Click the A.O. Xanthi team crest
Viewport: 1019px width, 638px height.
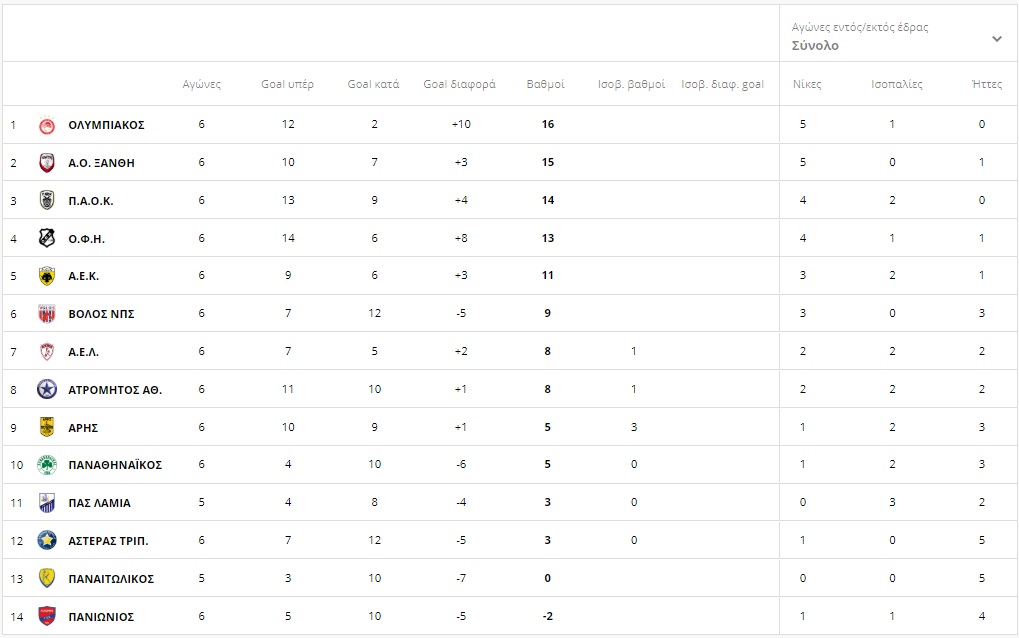click(47, 162)
